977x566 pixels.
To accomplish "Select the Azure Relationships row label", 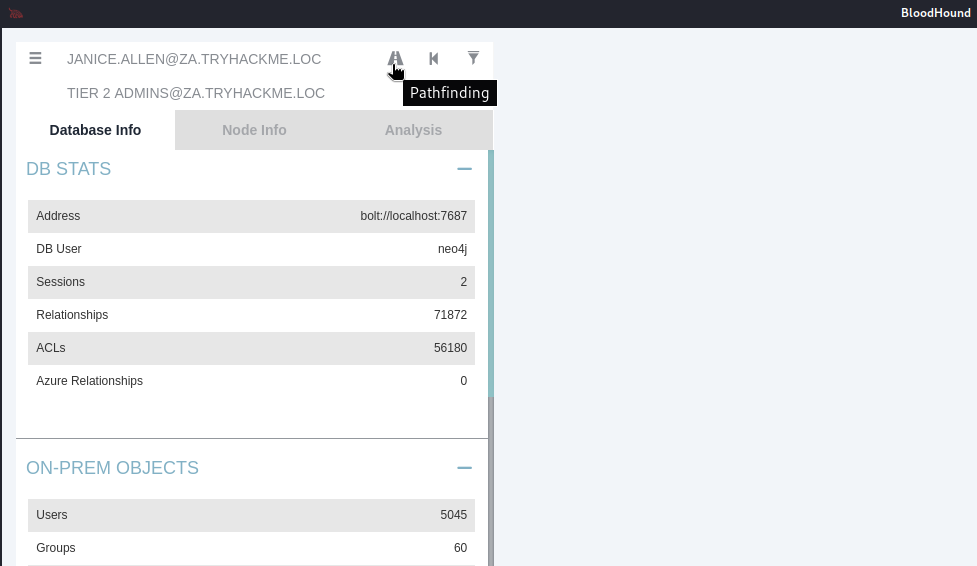I will pyautogui.click(x=89, y=381).
